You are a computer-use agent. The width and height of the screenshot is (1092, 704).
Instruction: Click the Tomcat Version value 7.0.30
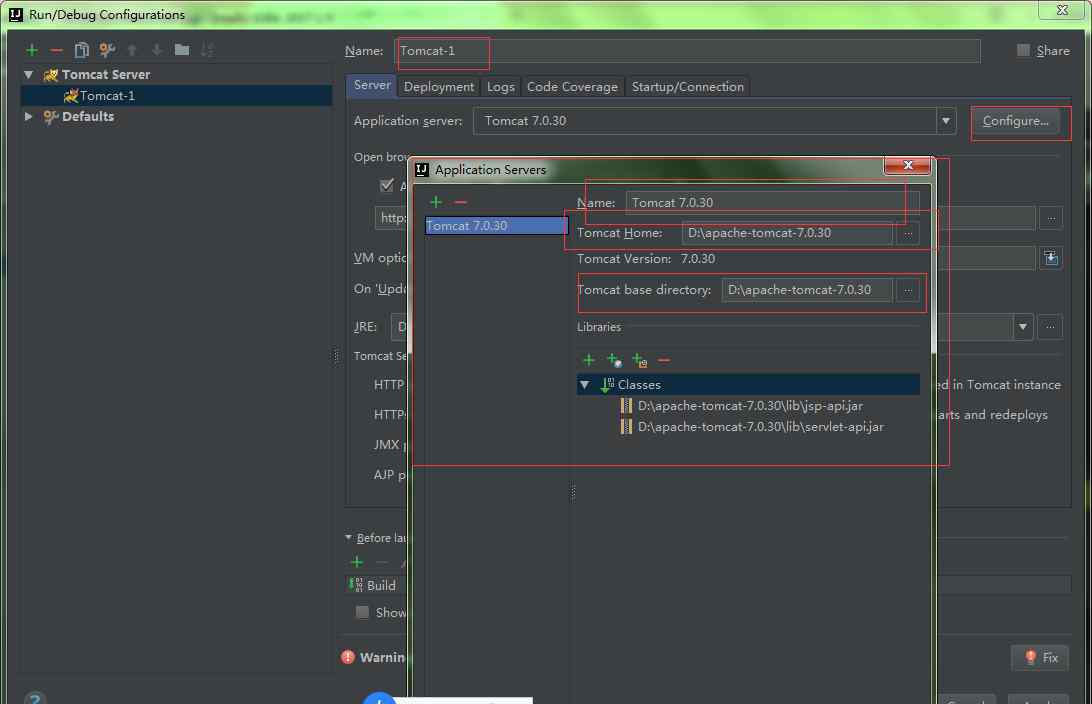click(x=698, y=259)
